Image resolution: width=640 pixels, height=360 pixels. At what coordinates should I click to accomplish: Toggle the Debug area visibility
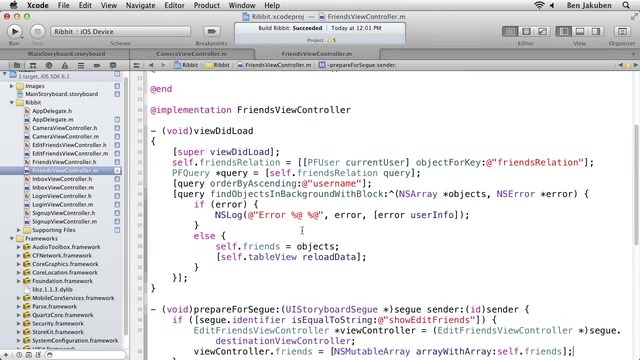[580, 31]
